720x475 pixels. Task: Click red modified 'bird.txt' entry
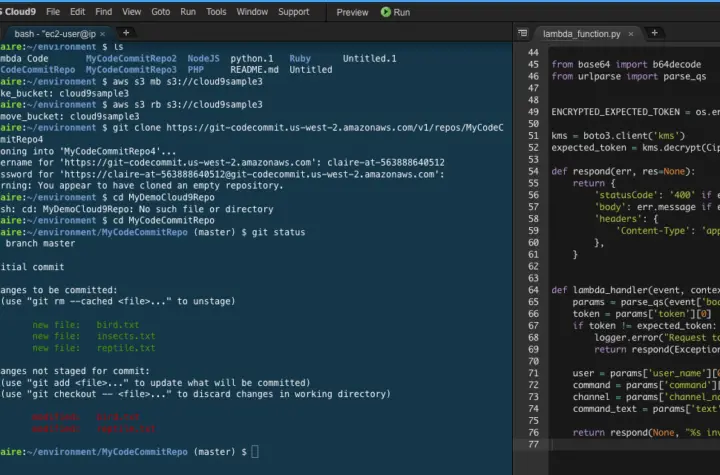tap(118, 417)
